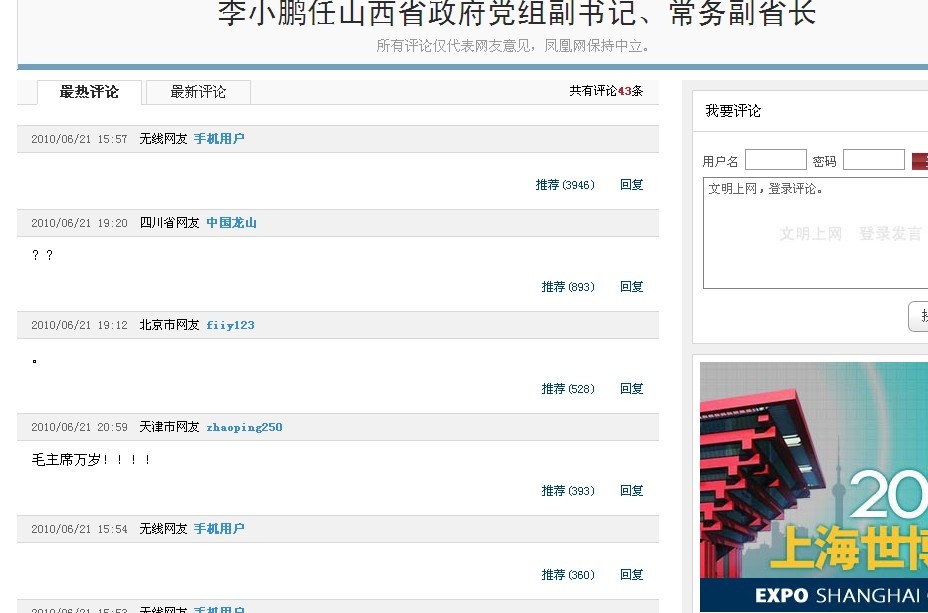Open user profile 中国龙山

231,223
